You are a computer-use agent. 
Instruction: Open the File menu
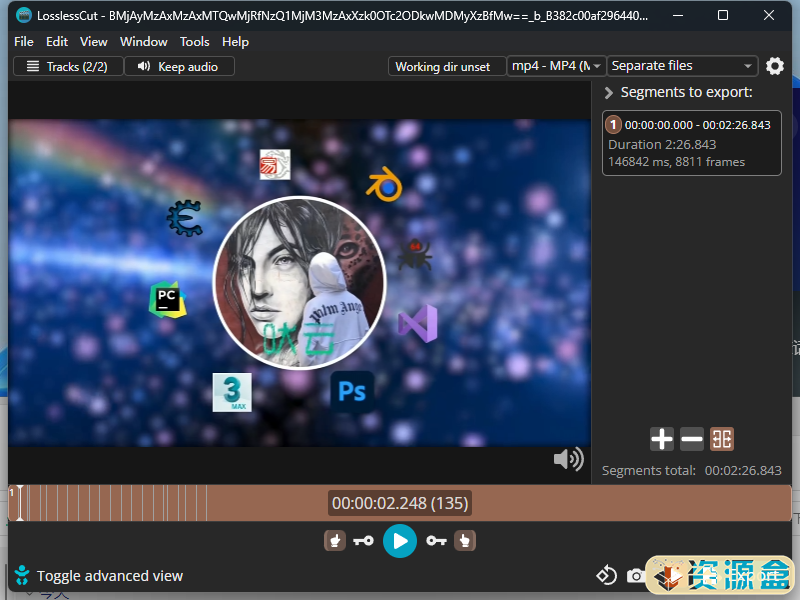pyautogui.click(x=23, y=42)
